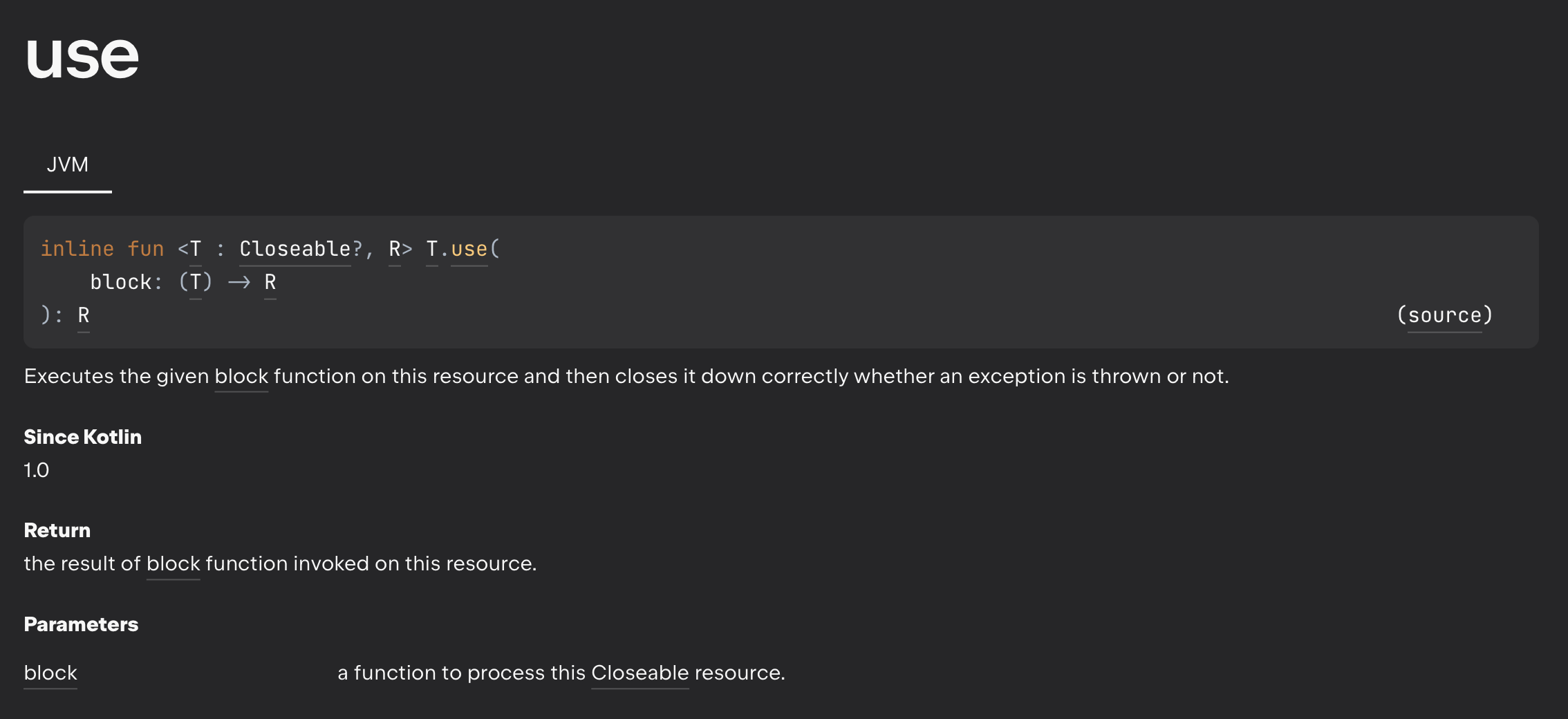Click orange 'use' function name in signature
Screen dimensions: 1568x719
469,249
